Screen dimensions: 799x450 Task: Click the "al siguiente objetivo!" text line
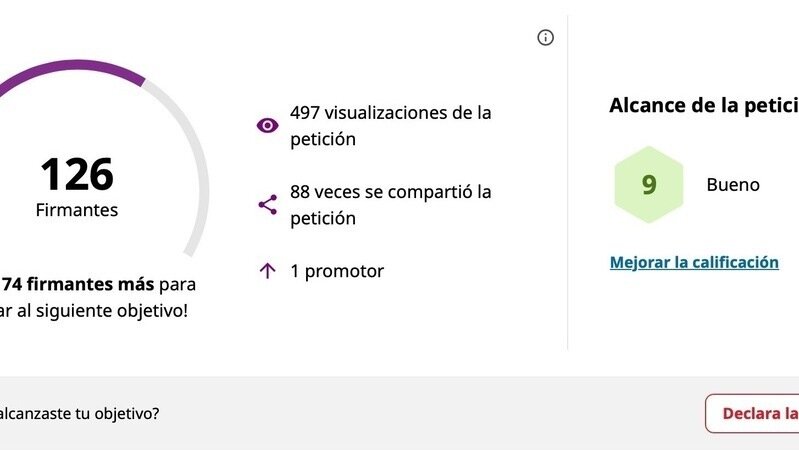coord(93,310)
